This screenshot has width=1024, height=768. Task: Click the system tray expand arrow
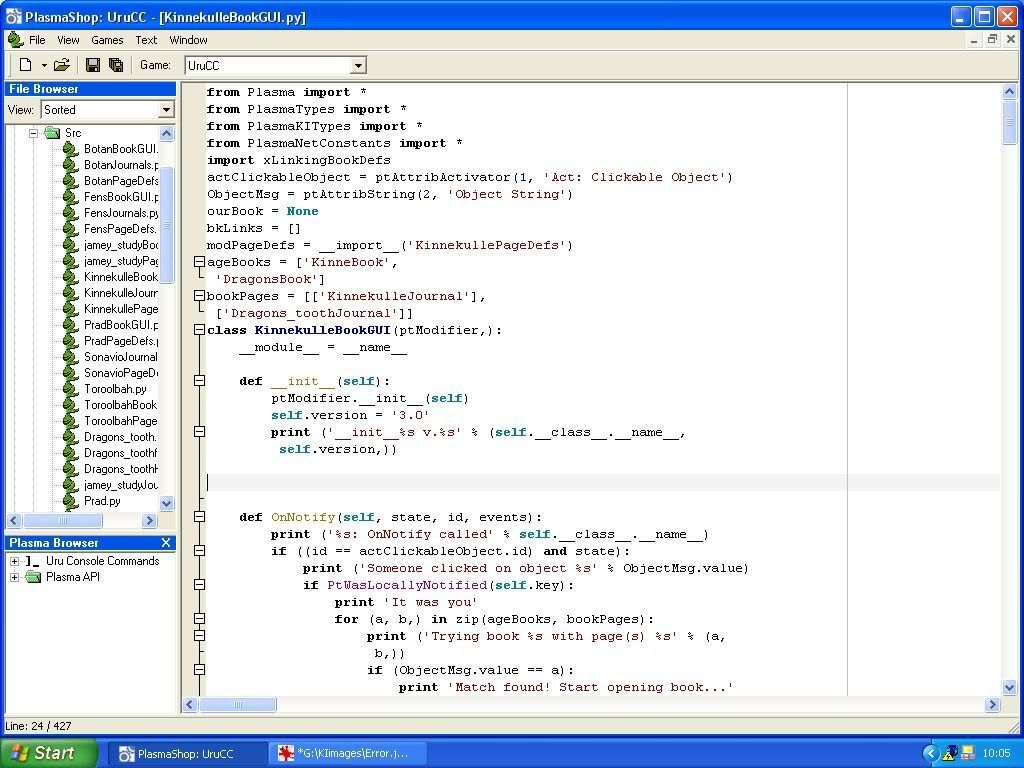click(x=931, y=754)
